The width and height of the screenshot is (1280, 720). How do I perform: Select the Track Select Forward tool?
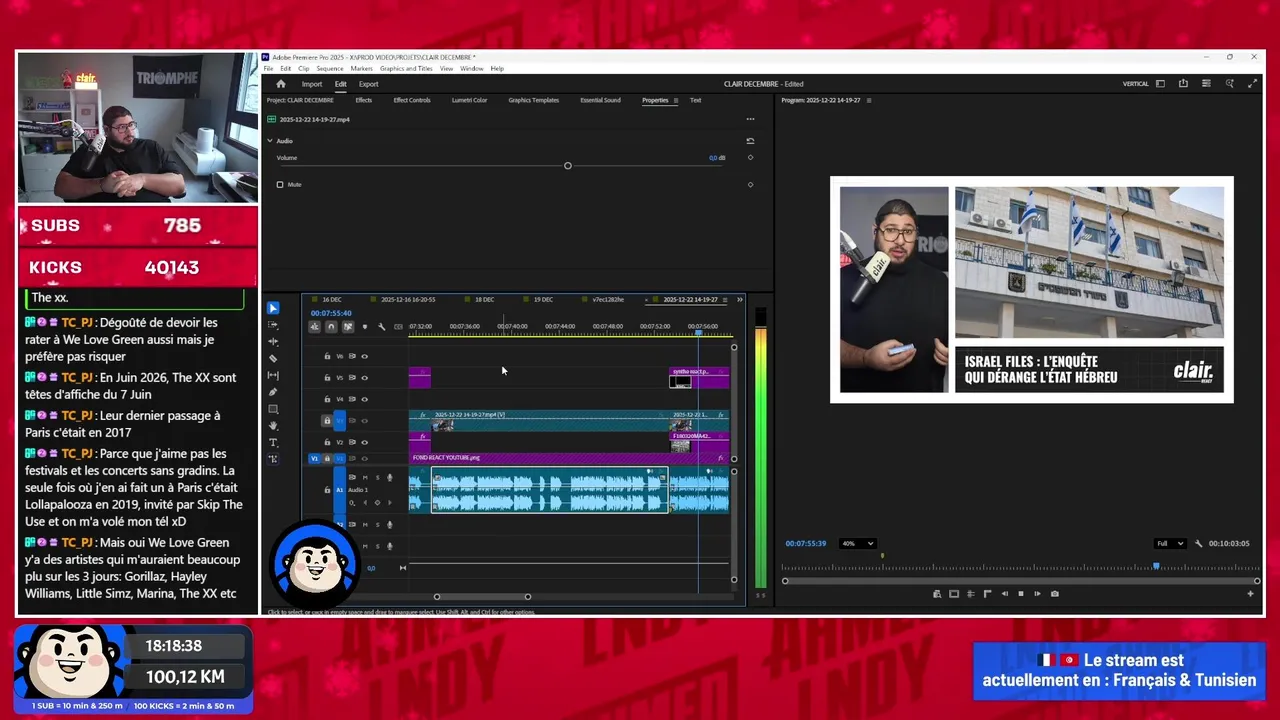[273, 326]
